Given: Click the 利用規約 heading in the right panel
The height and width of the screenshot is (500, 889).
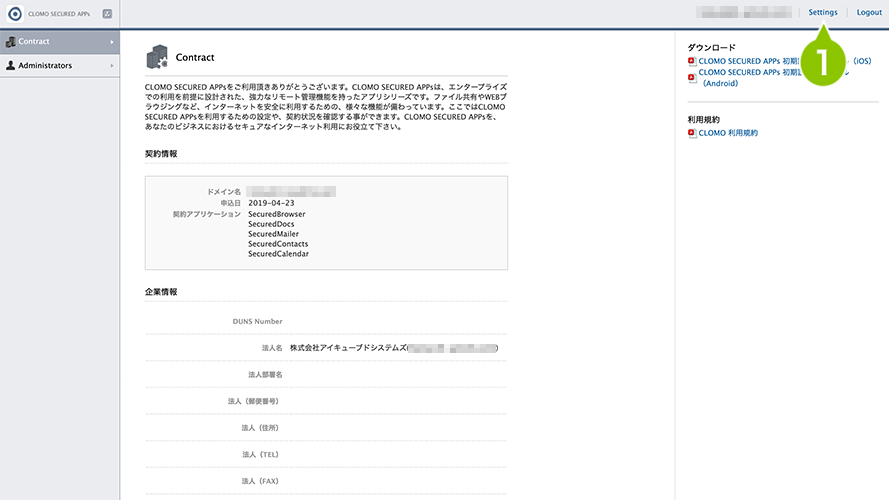Looking at the screenshot, I should click(x=704, y=120).
